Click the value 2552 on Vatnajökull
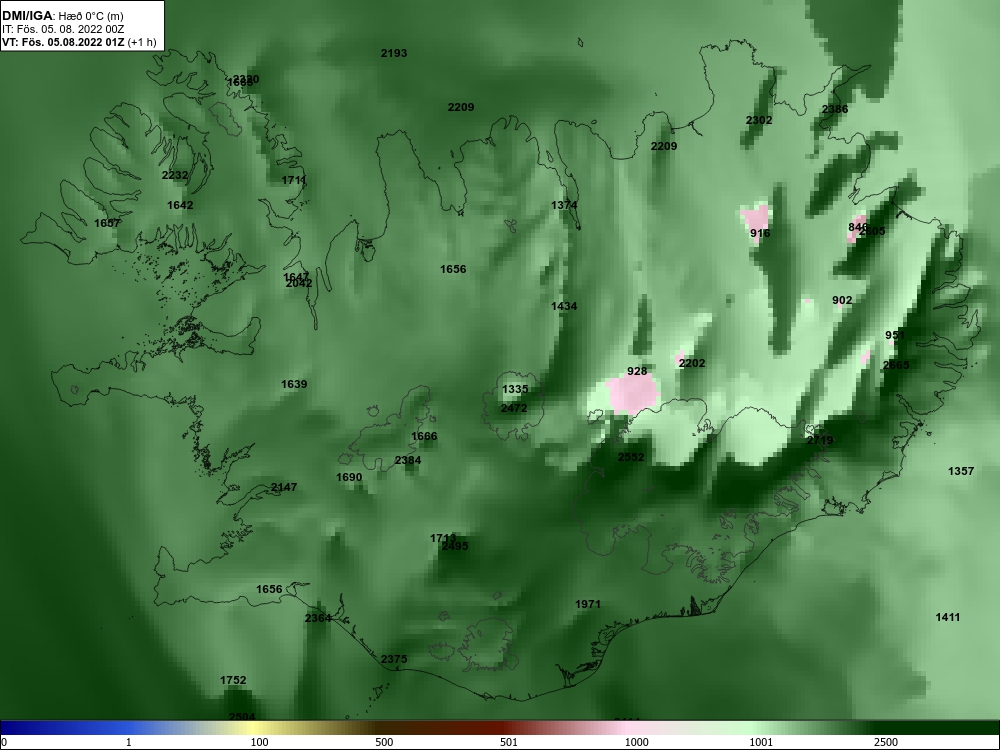 click(x=631, y=457)
